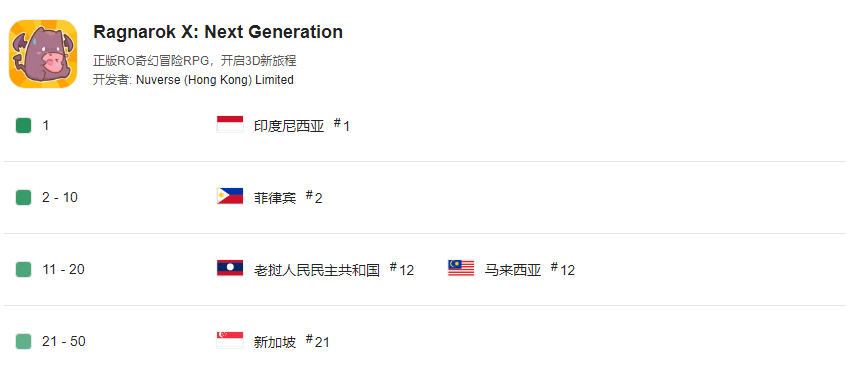Click the Philippines flag icon
The height and width of the screenshot is (389, 851).
pyautogui.click(x=230, y=196)
